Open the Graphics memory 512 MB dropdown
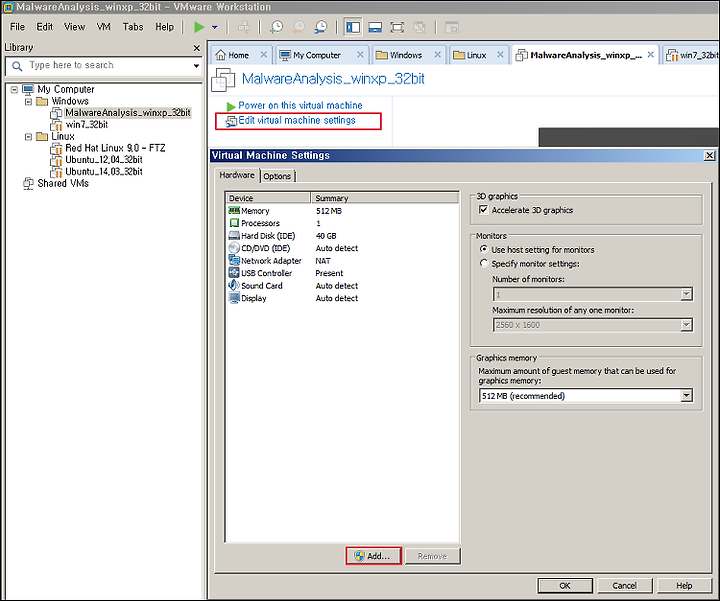This screenshot has width=720, height=601. [686, 395]
